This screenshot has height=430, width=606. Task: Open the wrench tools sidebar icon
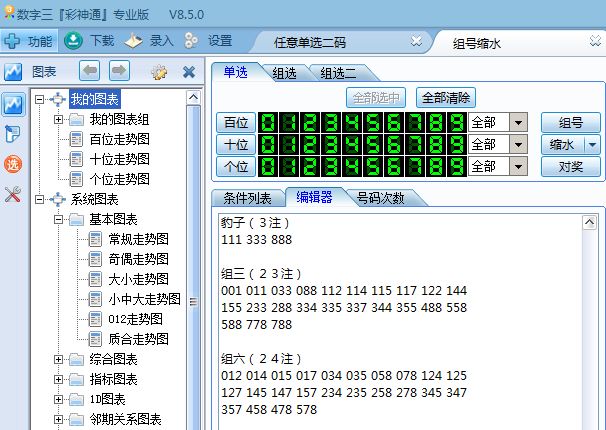pos(13,194)
